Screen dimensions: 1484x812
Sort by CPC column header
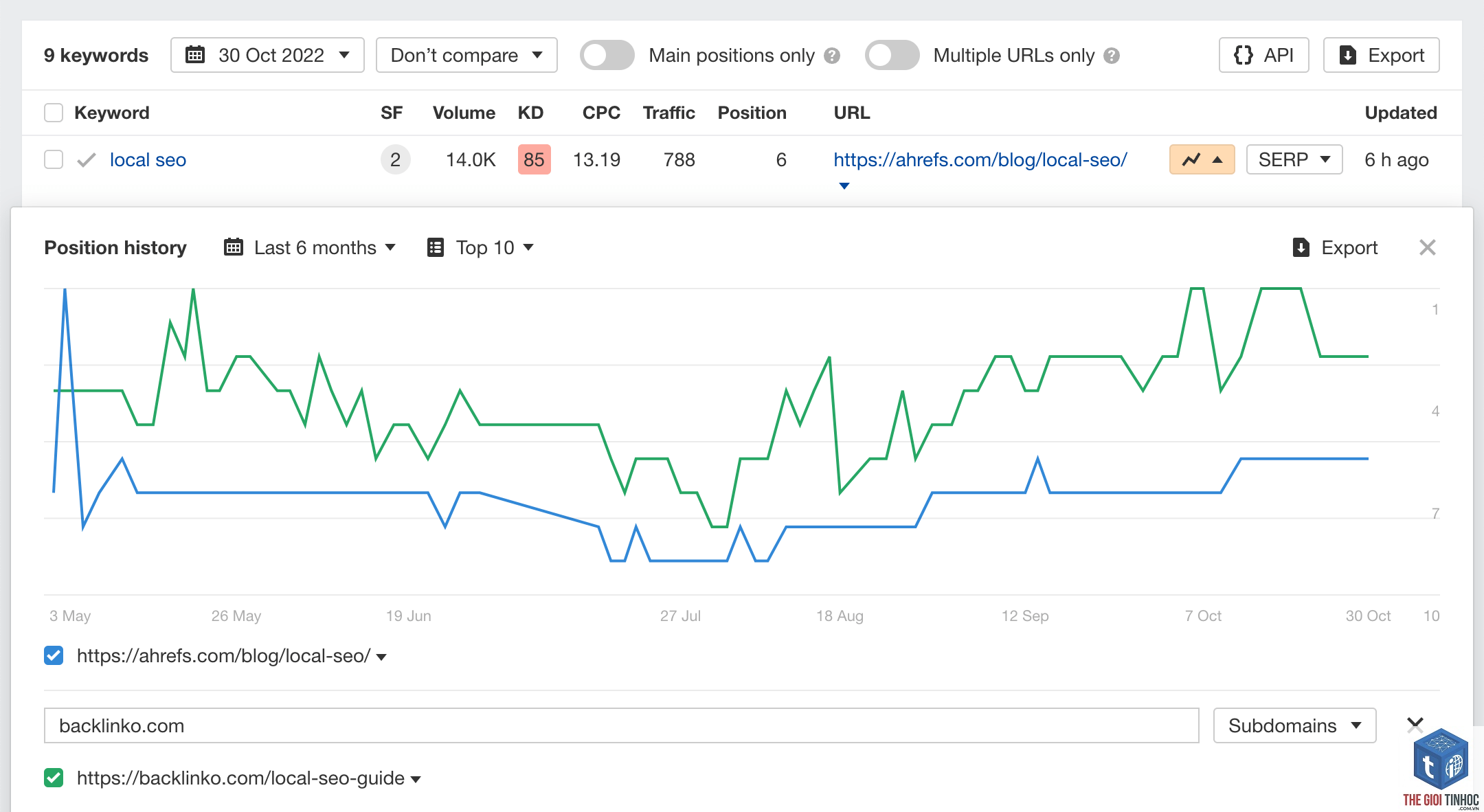point(601,113)
